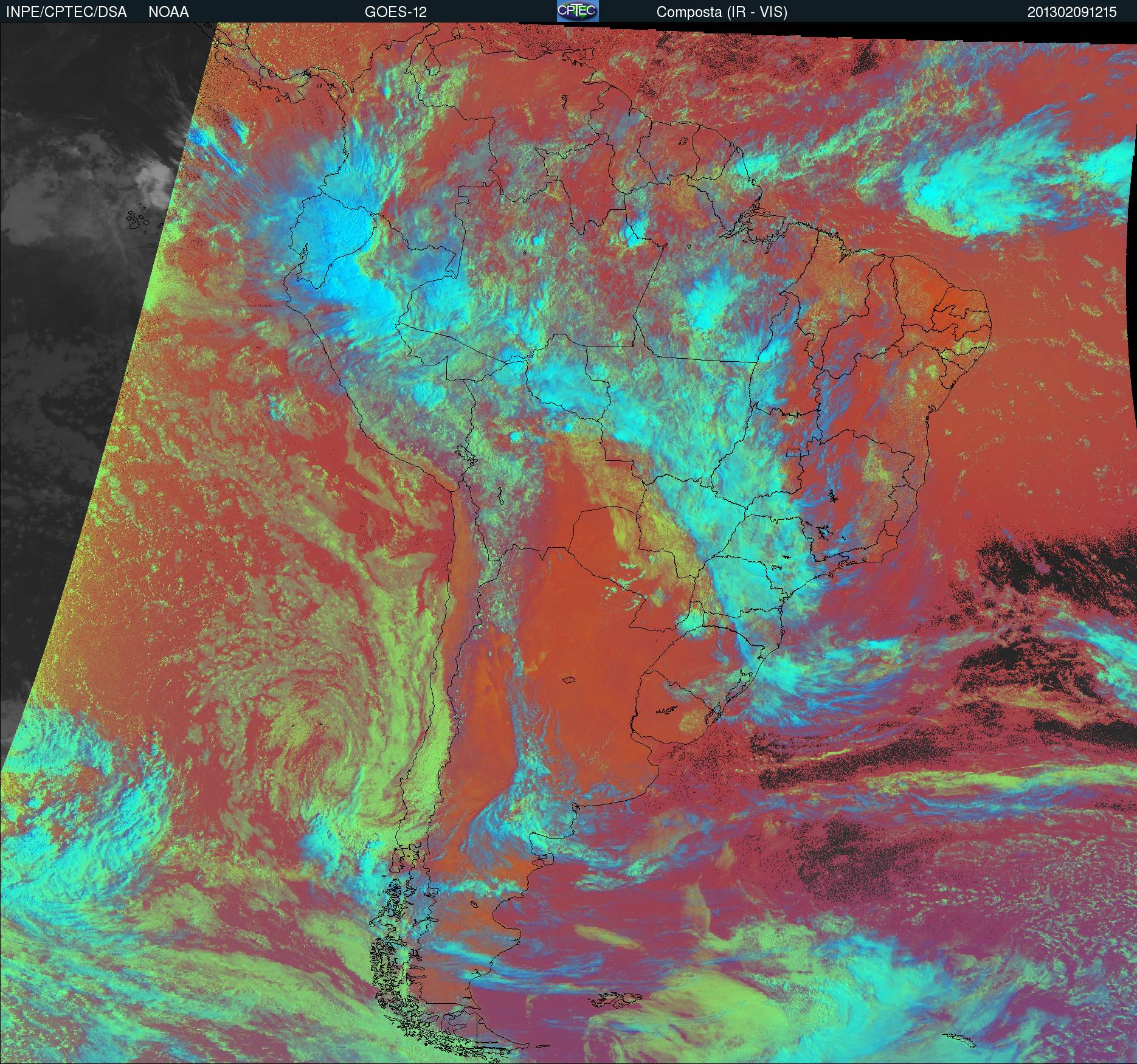Select the GOES-12 satellite label
This screenshot has height=1064, width=1137.
pyautogui.click(x=395, y=12)
